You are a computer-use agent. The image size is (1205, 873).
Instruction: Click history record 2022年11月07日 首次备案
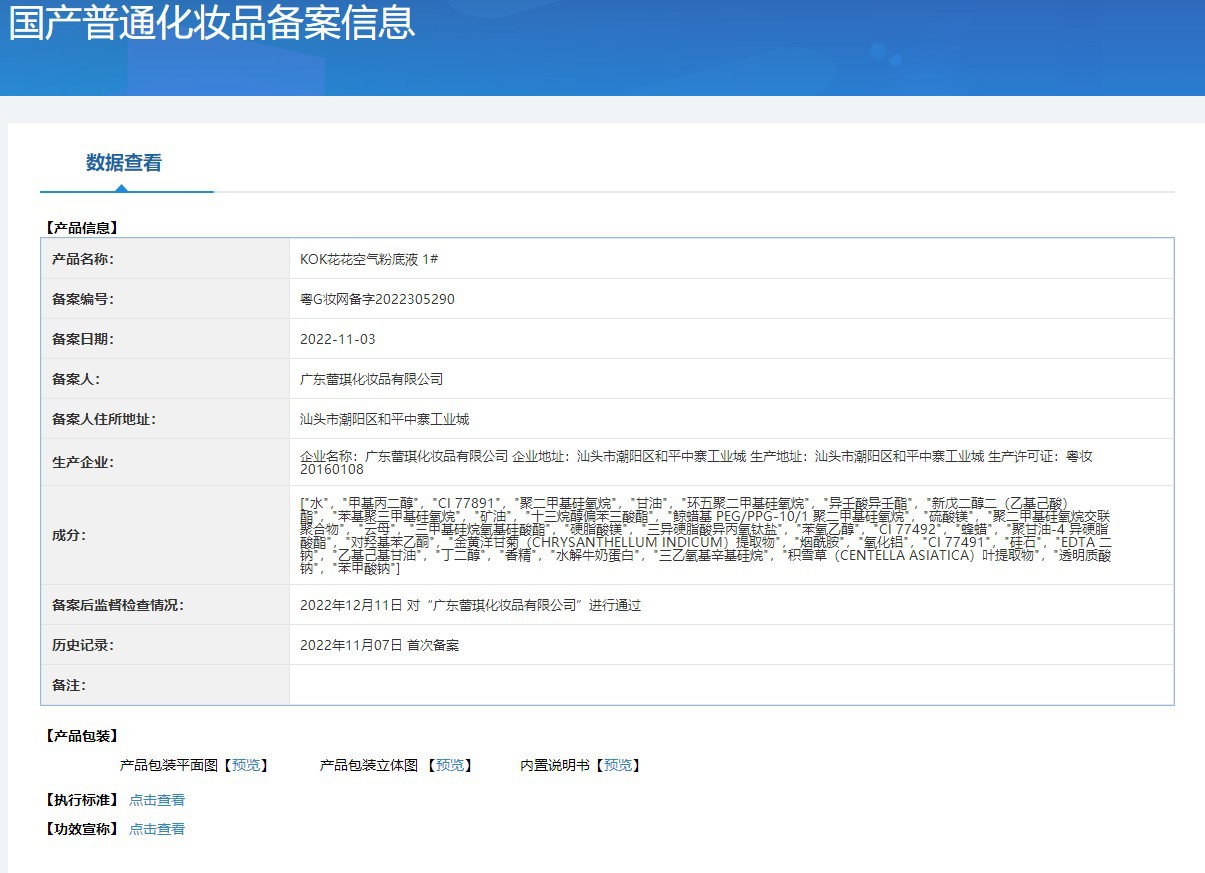(379, 645)
